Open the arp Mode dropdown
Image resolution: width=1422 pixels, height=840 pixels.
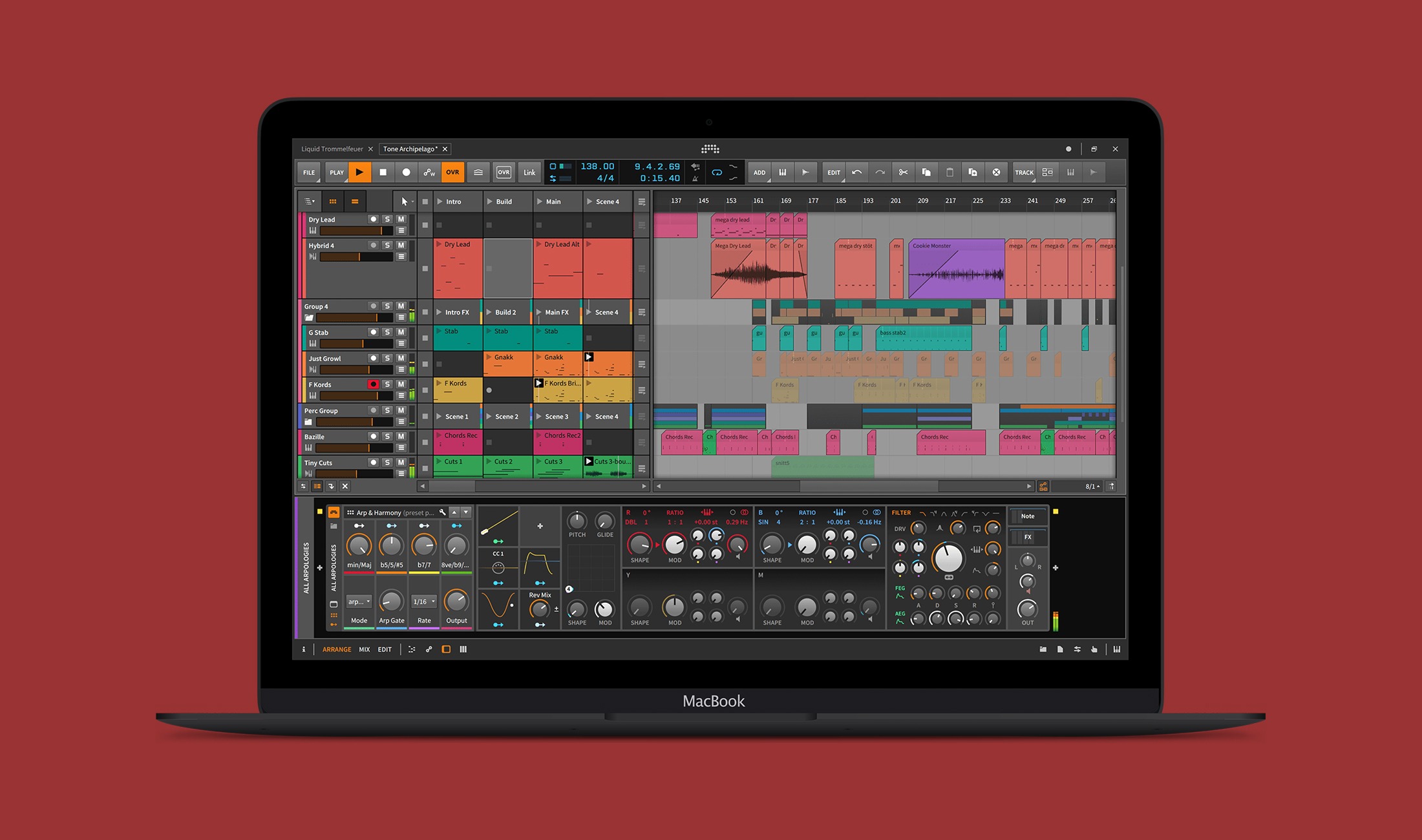coord(359,602)
